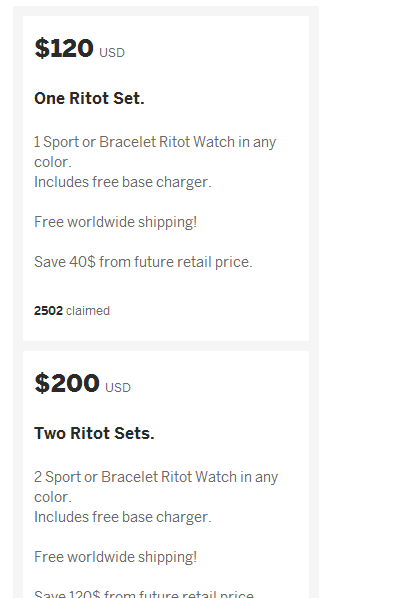Select the $120 price heading
This screenshot has height=598, width=413.
tap(64, 48)
